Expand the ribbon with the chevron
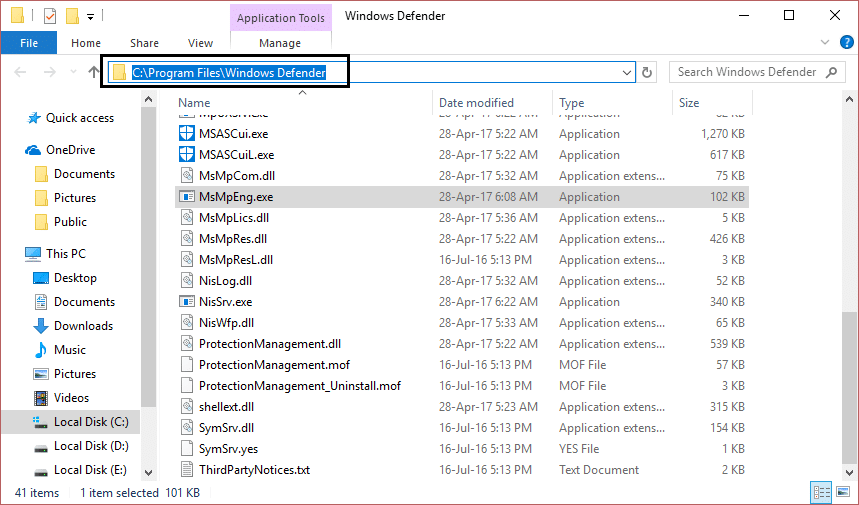859x505 pixels. tap(824, 42)
